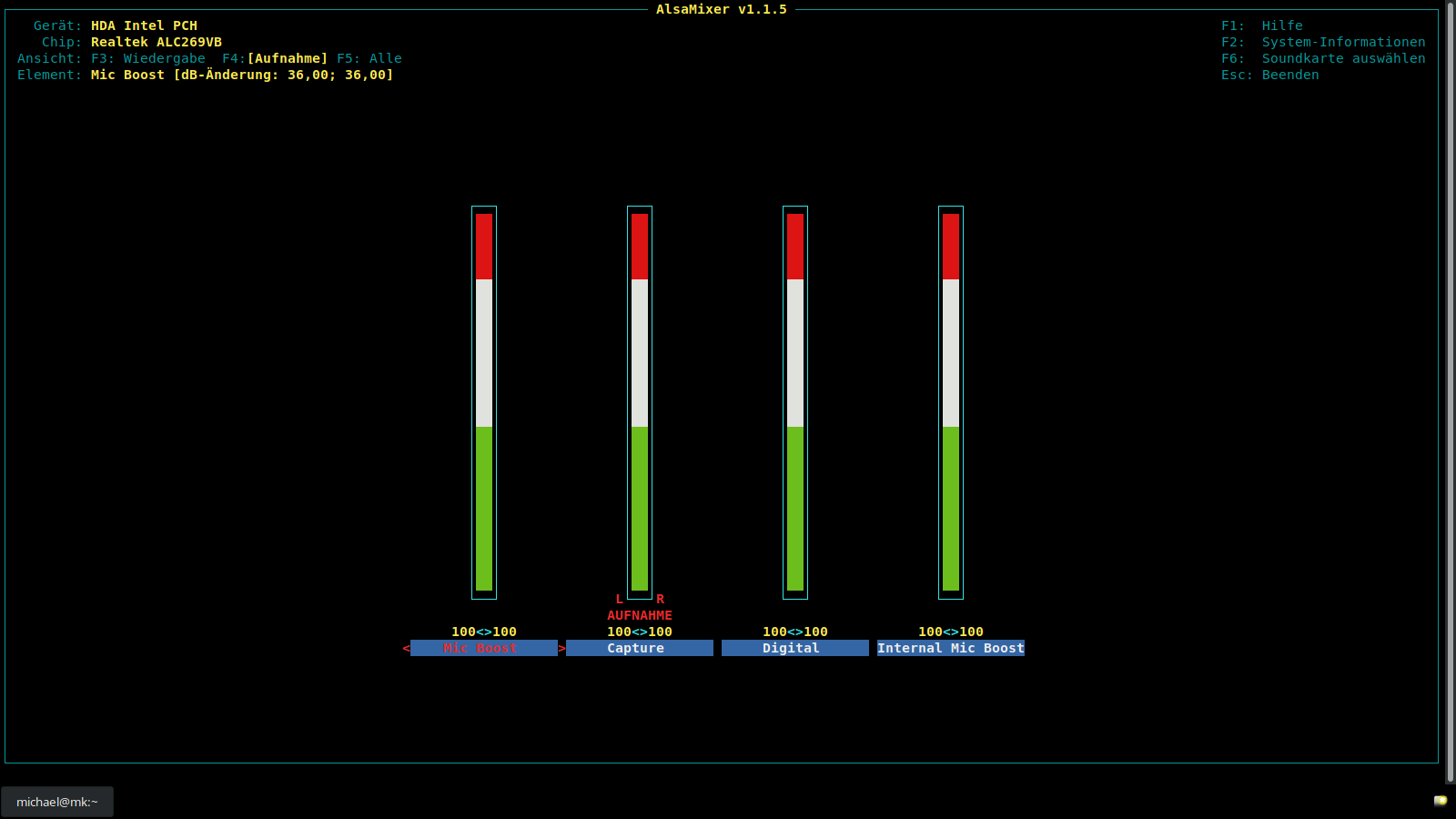Screen dimensions: 1456x819
Task: Click the right arrow after Mic Boost
Action: 561,648
